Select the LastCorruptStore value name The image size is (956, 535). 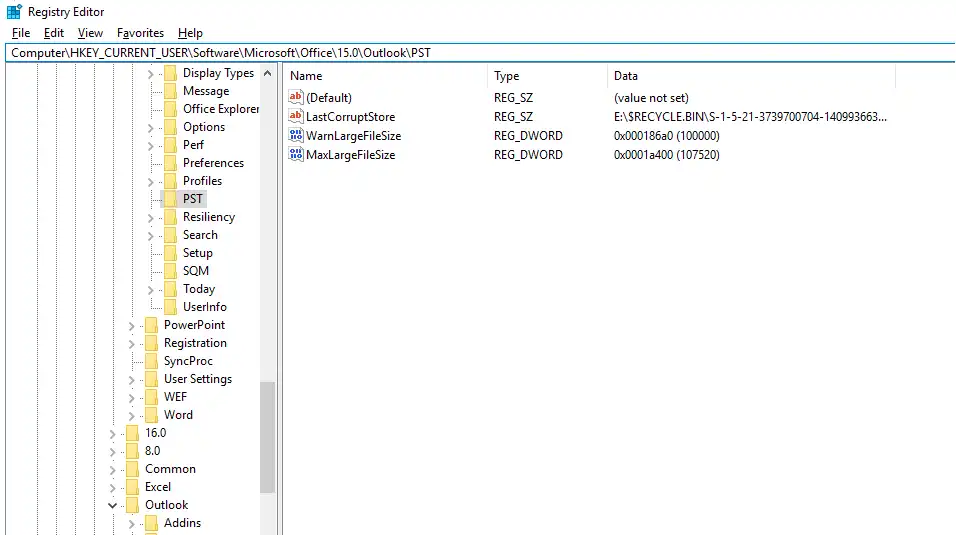point(351,117)
